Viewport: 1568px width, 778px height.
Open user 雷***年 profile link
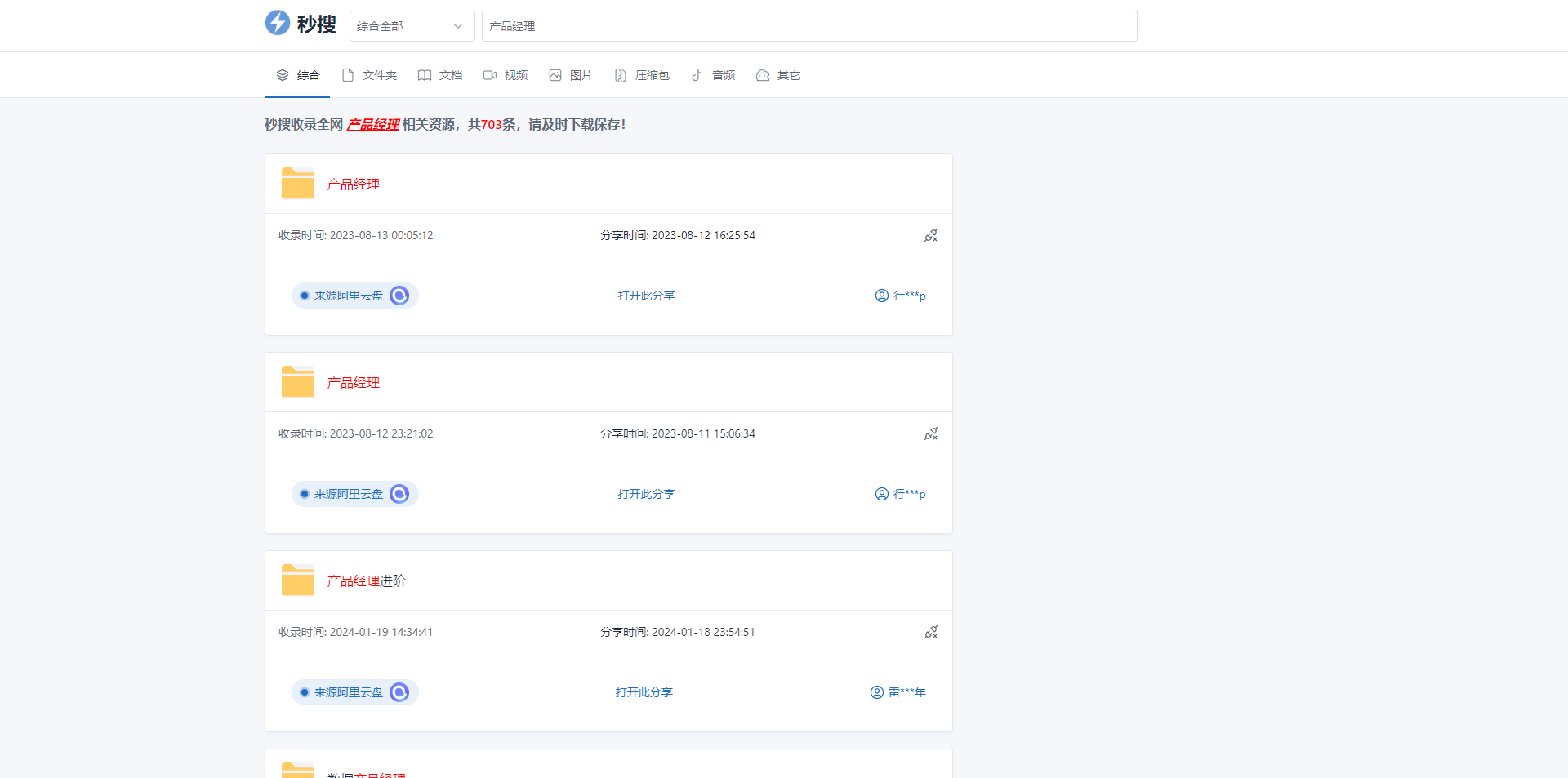[898, 692]
